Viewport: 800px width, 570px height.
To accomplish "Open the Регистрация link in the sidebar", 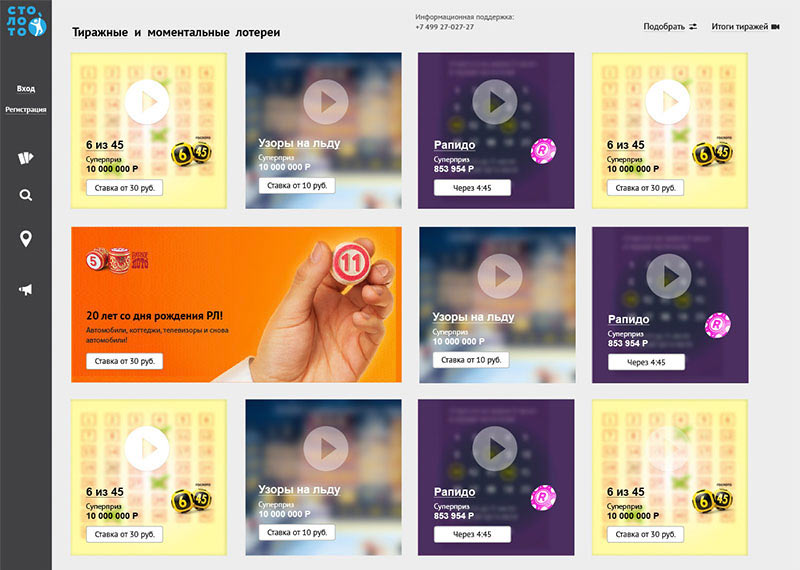I will [26, 110].
